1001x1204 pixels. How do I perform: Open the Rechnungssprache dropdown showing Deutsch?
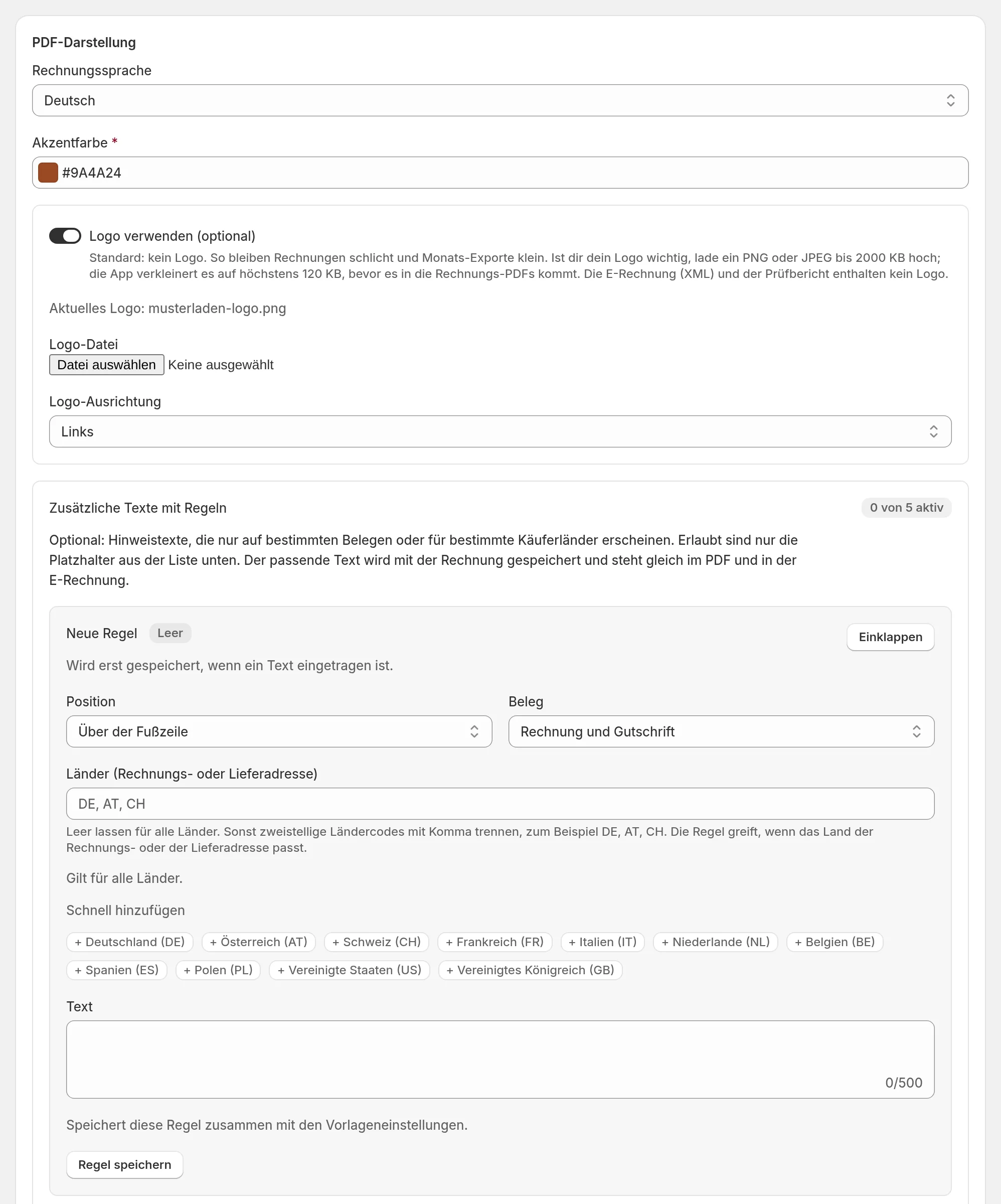point(500,100)
